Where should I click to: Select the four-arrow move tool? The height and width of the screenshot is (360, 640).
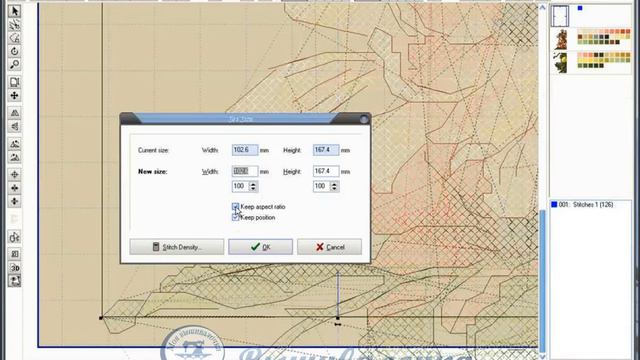tap(14, 95)
